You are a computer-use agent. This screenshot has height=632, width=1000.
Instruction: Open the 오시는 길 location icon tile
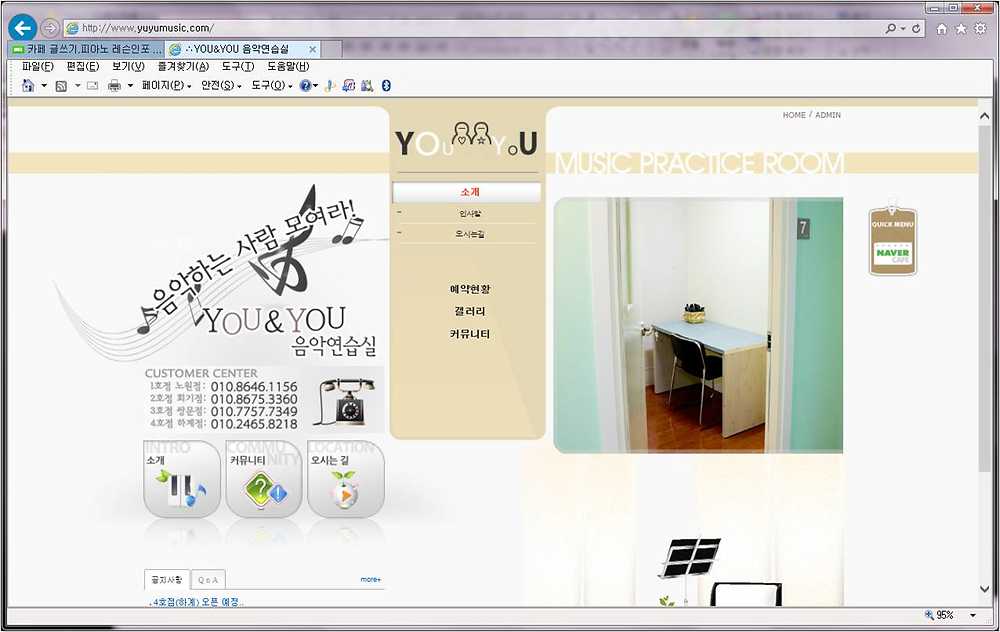point(345,480)
